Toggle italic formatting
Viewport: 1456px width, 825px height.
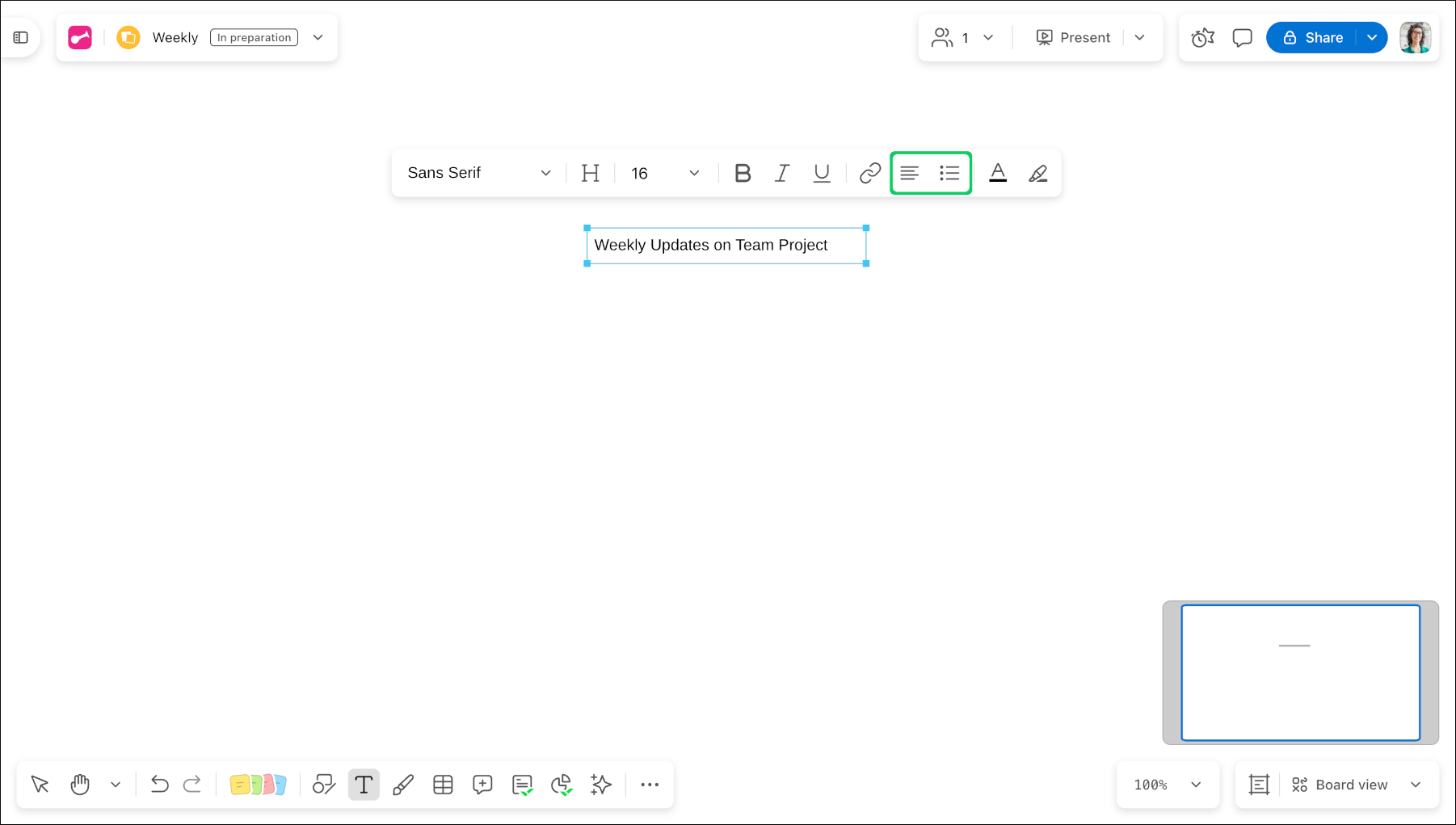782,173
